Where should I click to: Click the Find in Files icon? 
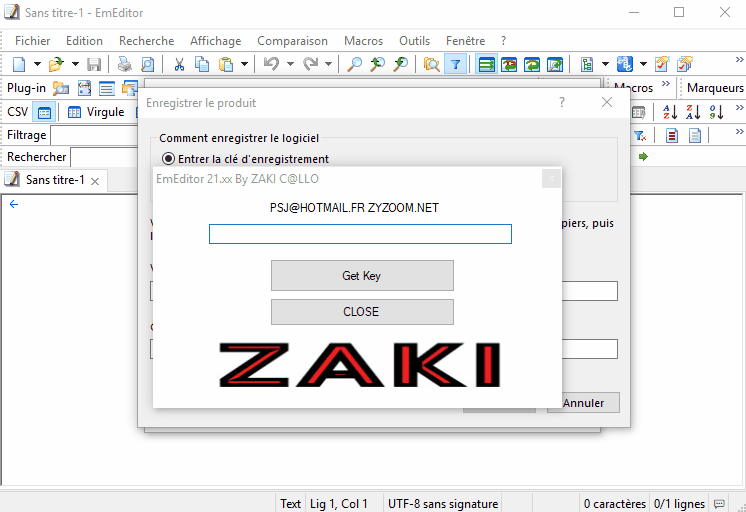tap(432, 64)
